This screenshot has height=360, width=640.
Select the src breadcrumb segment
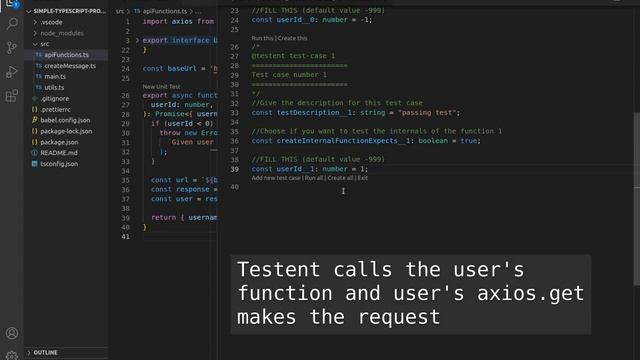coord(120,11)
